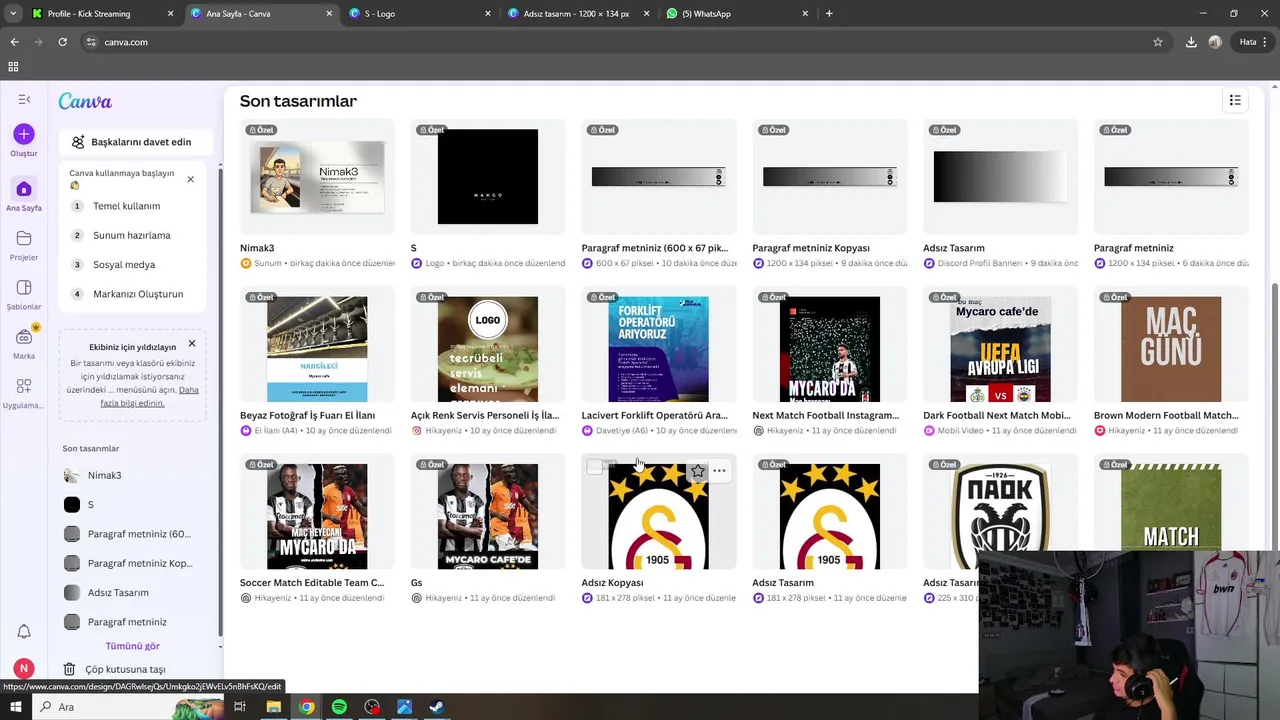Select checkbox on Adsız Kopyası thumbnail
This screenshot has height=720, width=1280.
click(595, 467)
